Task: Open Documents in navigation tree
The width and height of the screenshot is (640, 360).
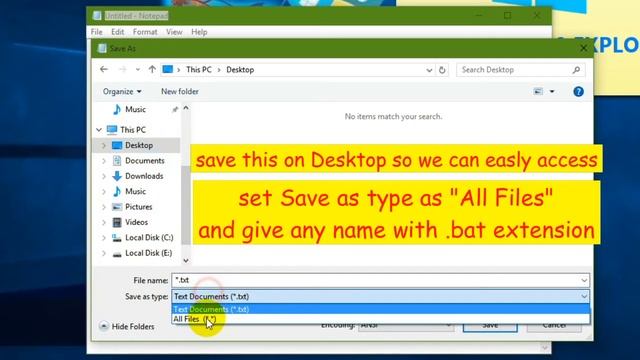Action: click(144, 161)
